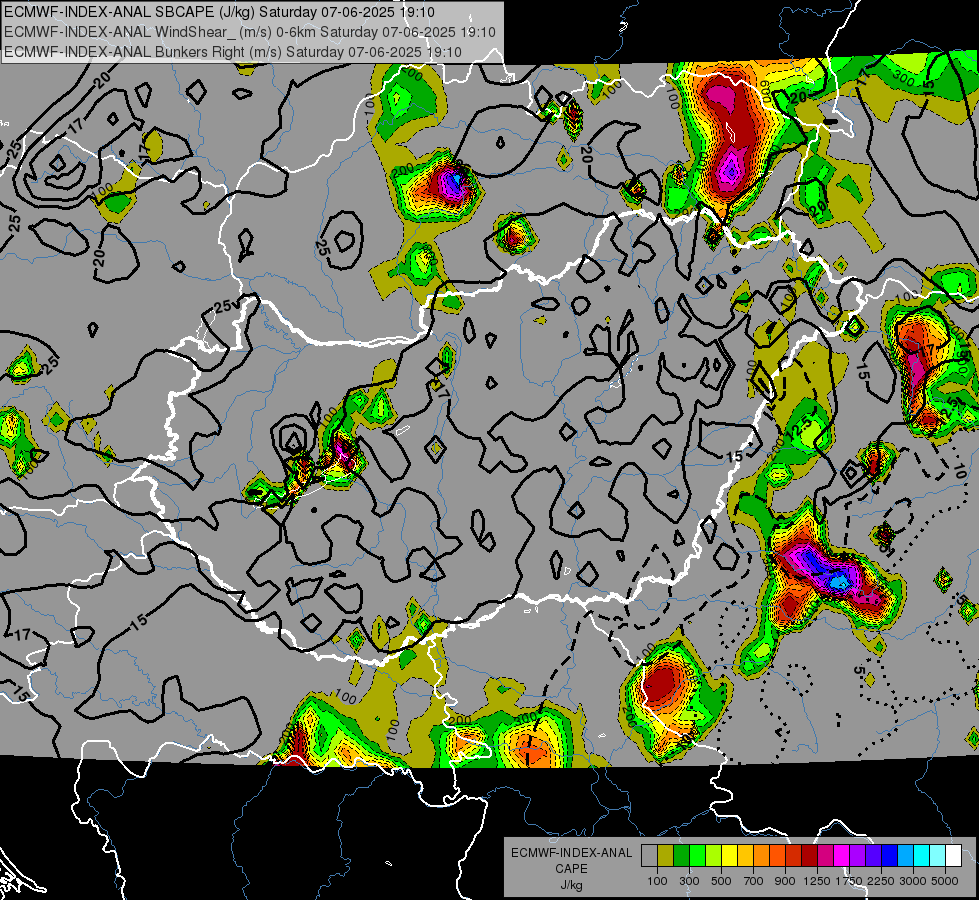
Task: Click the legend value 5000
Action: pos(945,881)
